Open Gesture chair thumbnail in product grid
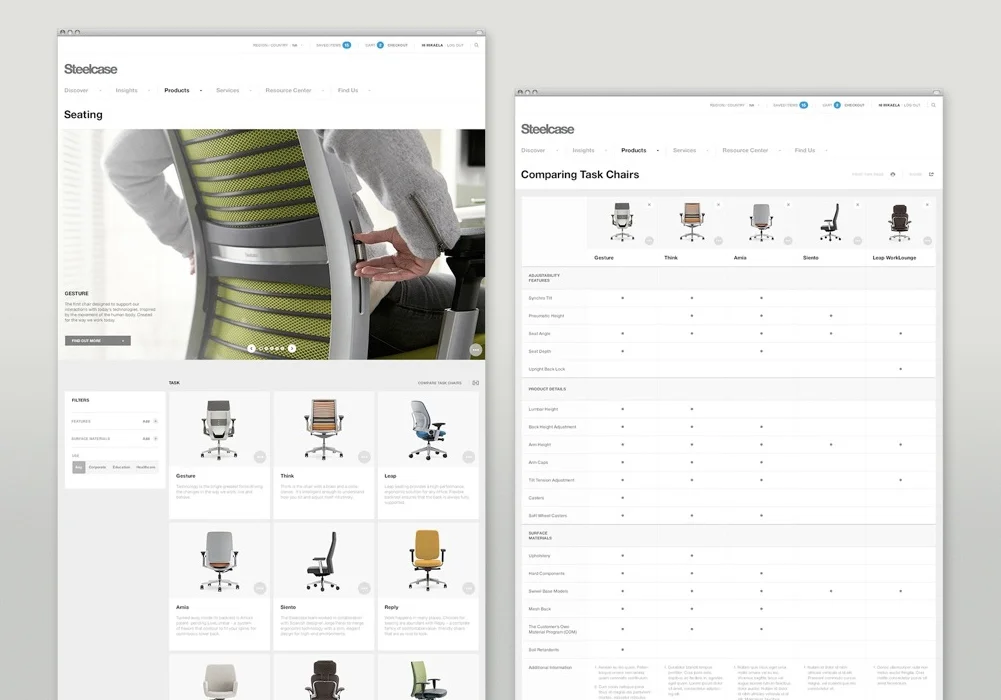1001x700 pixels. pyautogui.click(x=219, y=429)
